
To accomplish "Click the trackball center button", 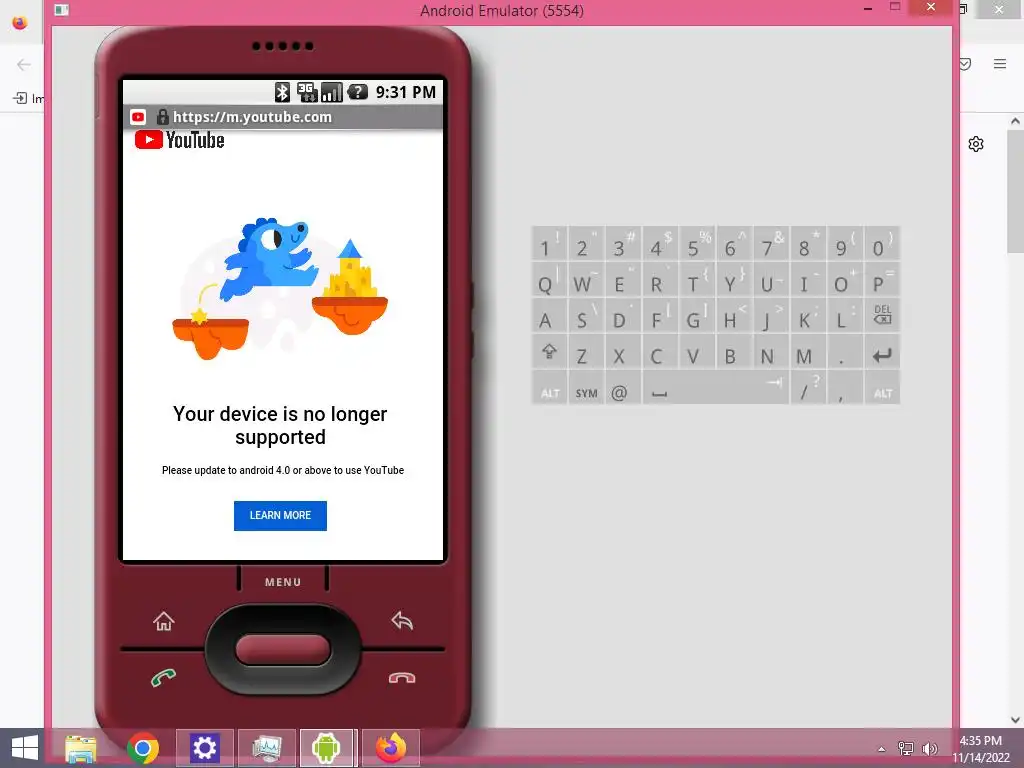I will tap(283, 650).
